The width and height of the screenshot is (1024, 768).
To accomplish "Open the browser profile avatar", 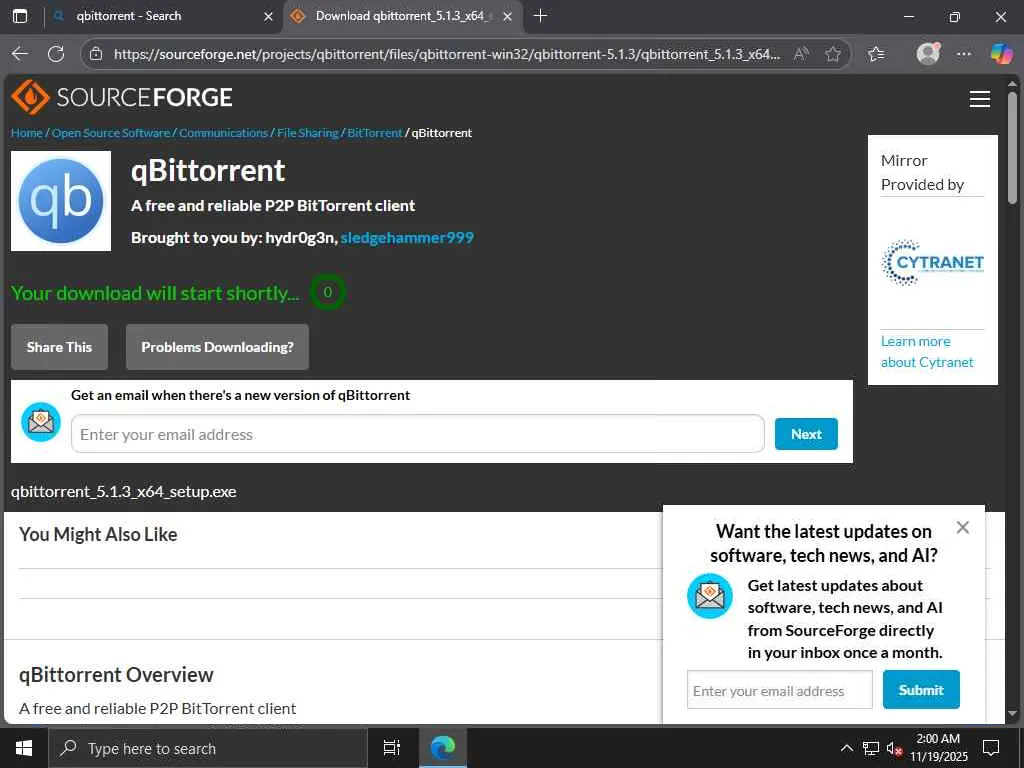I will [x=928, y=54].
